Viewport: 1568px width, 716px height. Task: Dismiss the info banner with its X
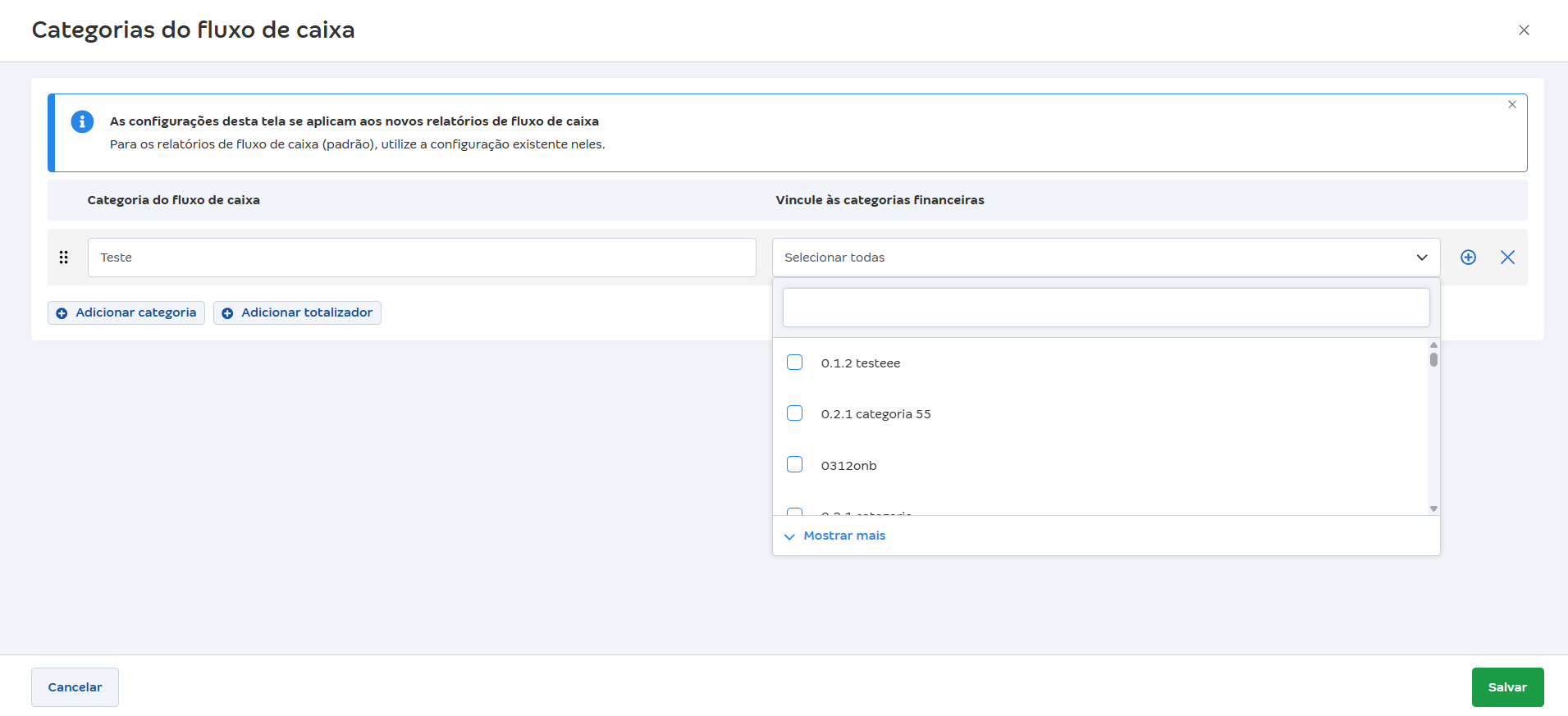[x=1511, y=105]
